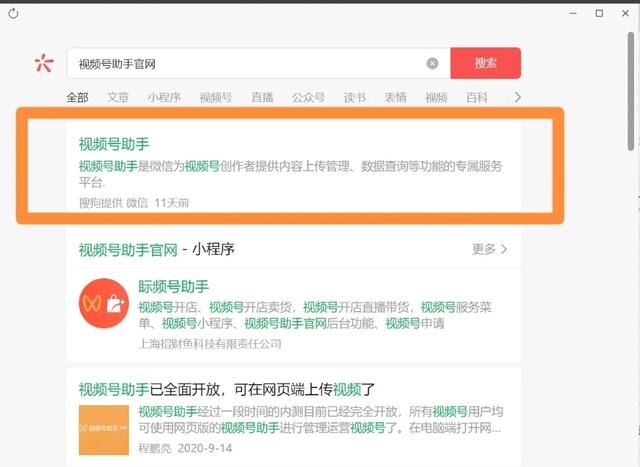Focus the search field containing 视频号助手官网
The image size is (640, 467).
[259, 63]
